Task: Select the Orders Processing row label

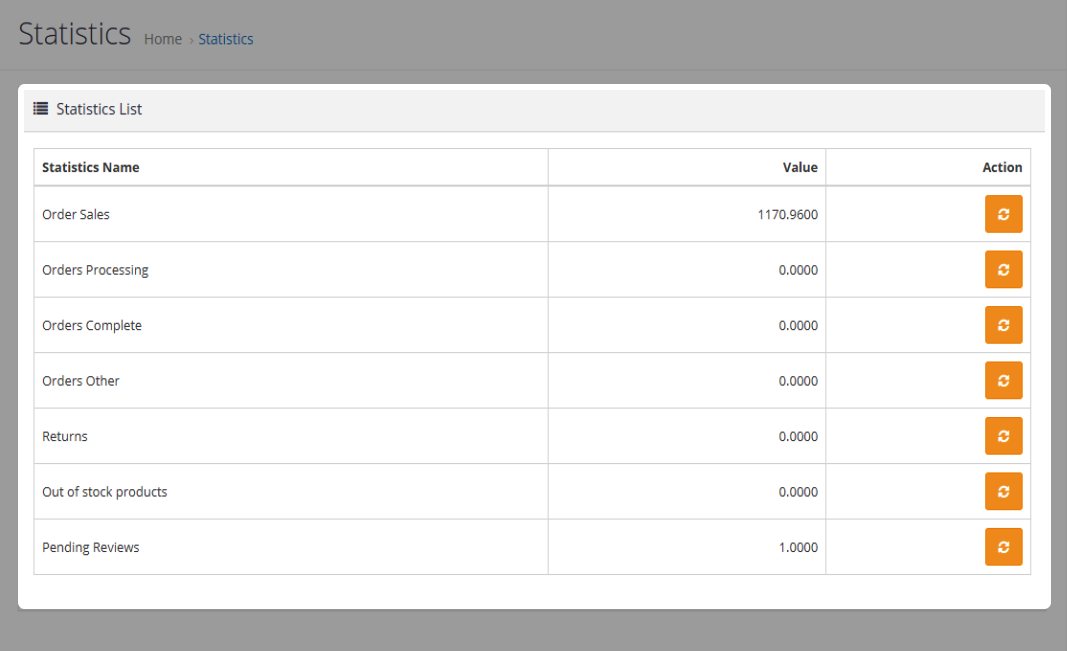Action: point(95,270)
